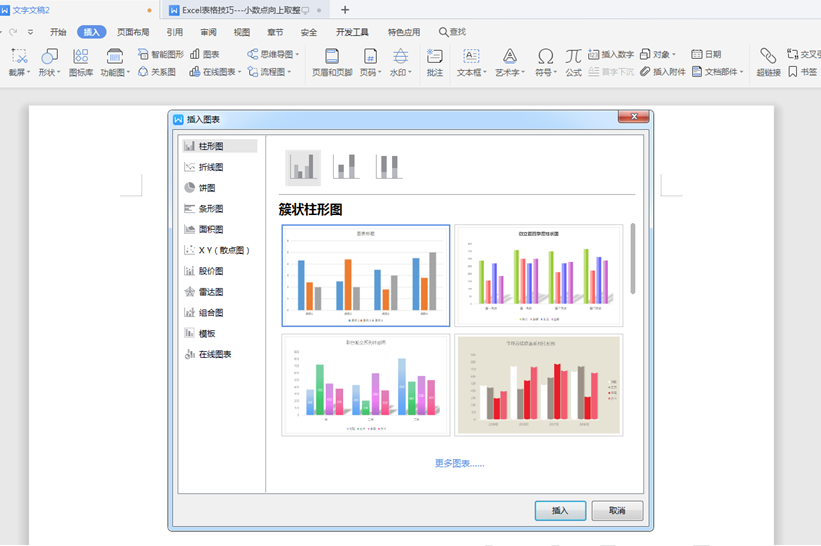Expand the 在线图表 dropdown arrow

pyautogui.click(x=239, y=72)
